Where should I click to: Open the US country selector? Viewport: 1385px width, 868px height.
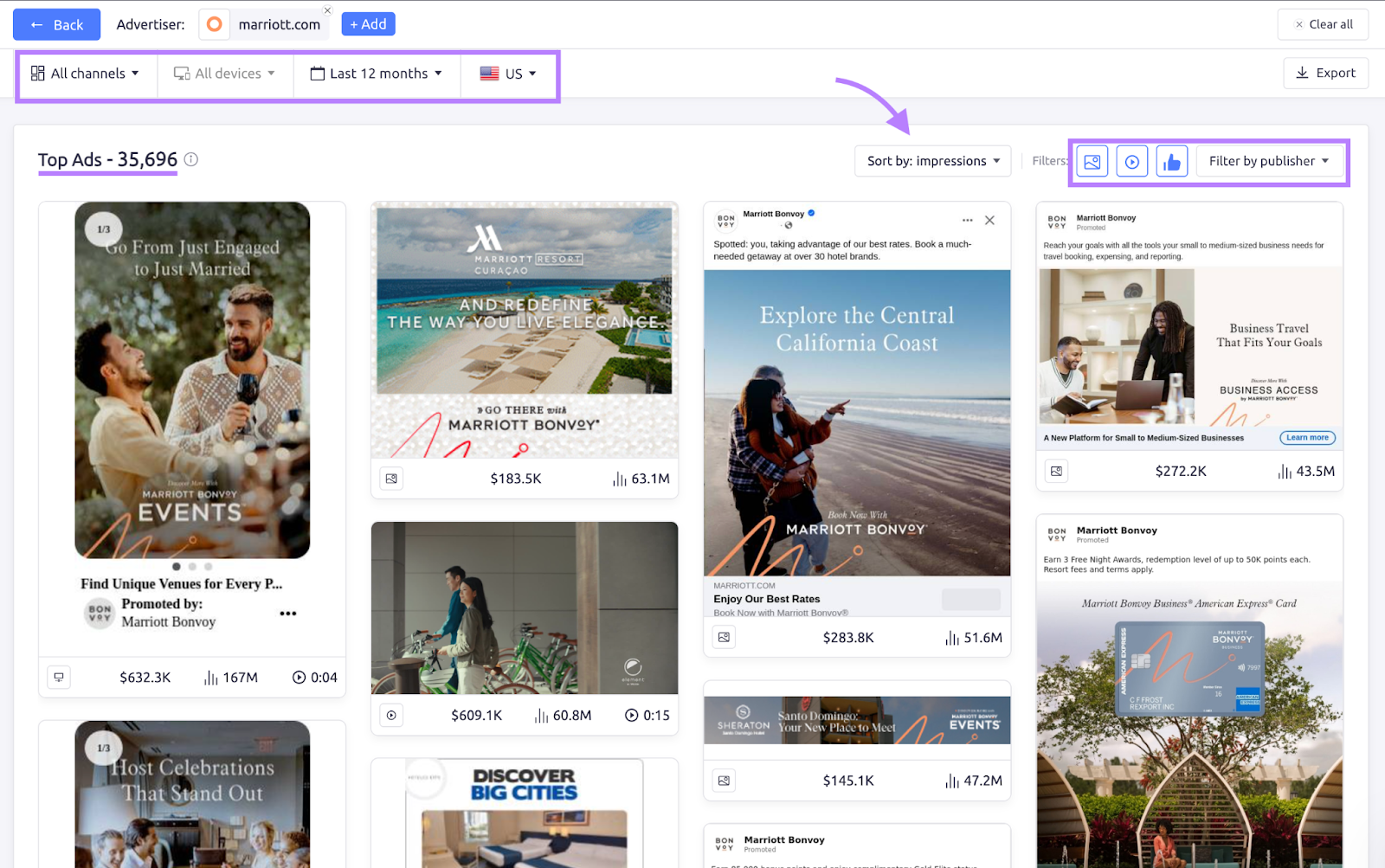point(508,74)
